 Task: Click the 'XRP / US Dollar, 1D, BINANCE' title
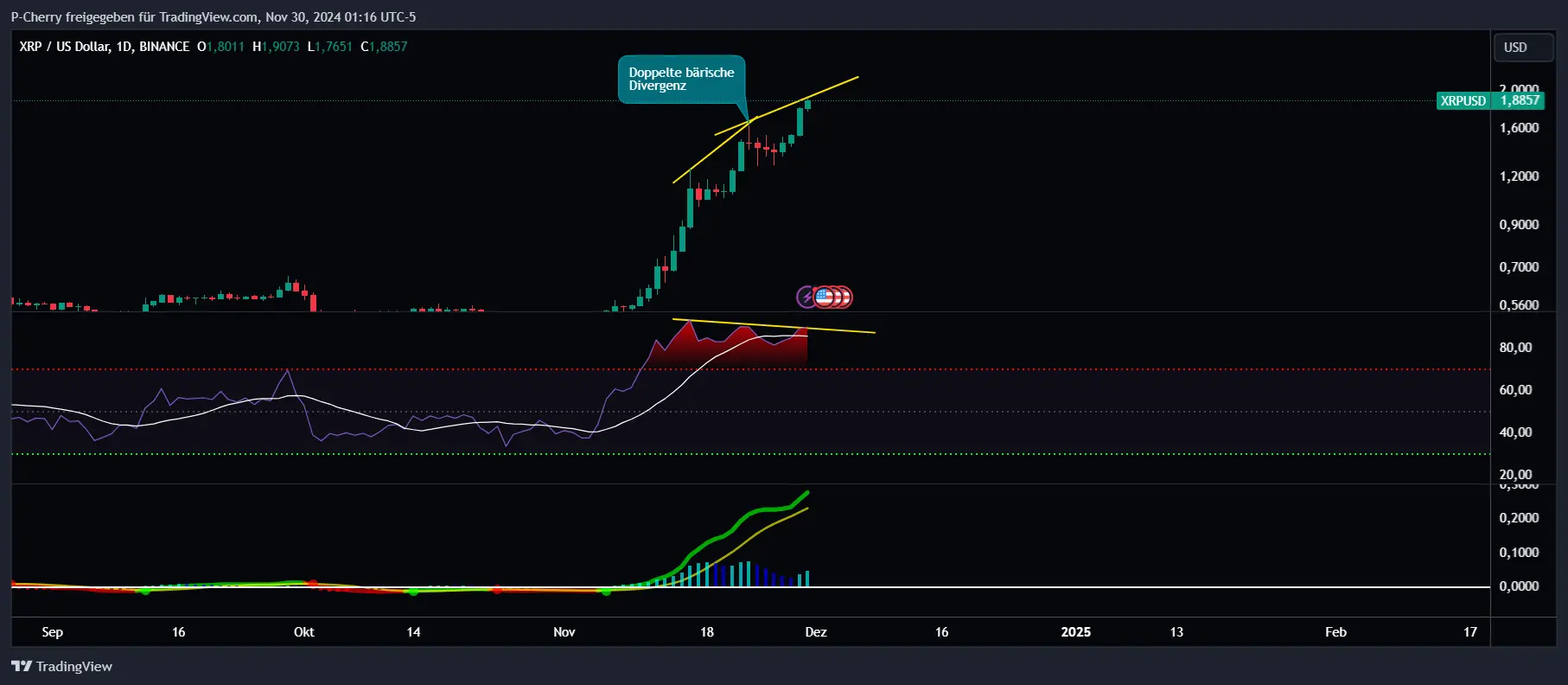[x=105, y=47]
